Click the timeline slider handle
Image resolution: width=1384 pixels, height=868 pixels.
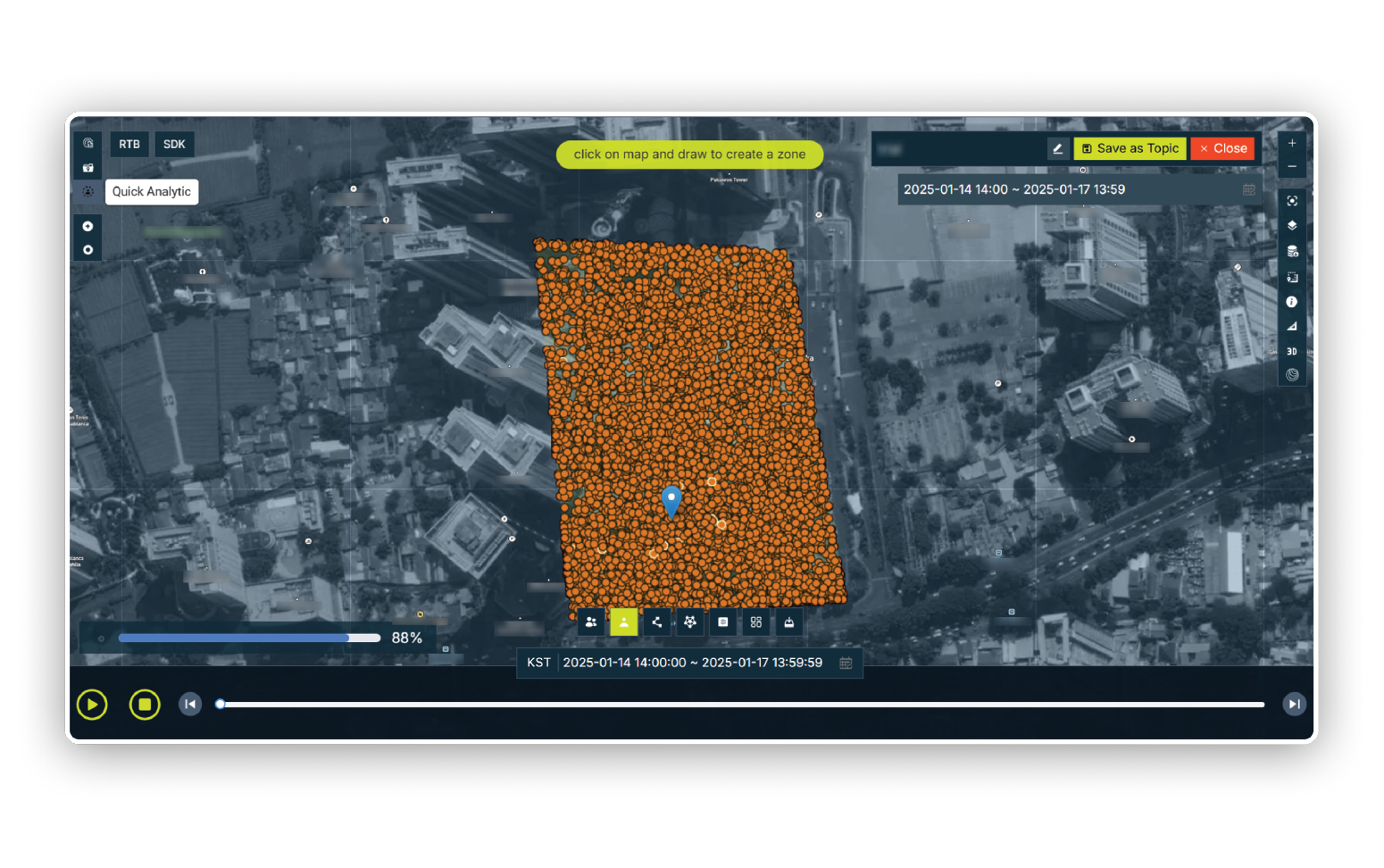pyautogui.click(x=220, y=705)
